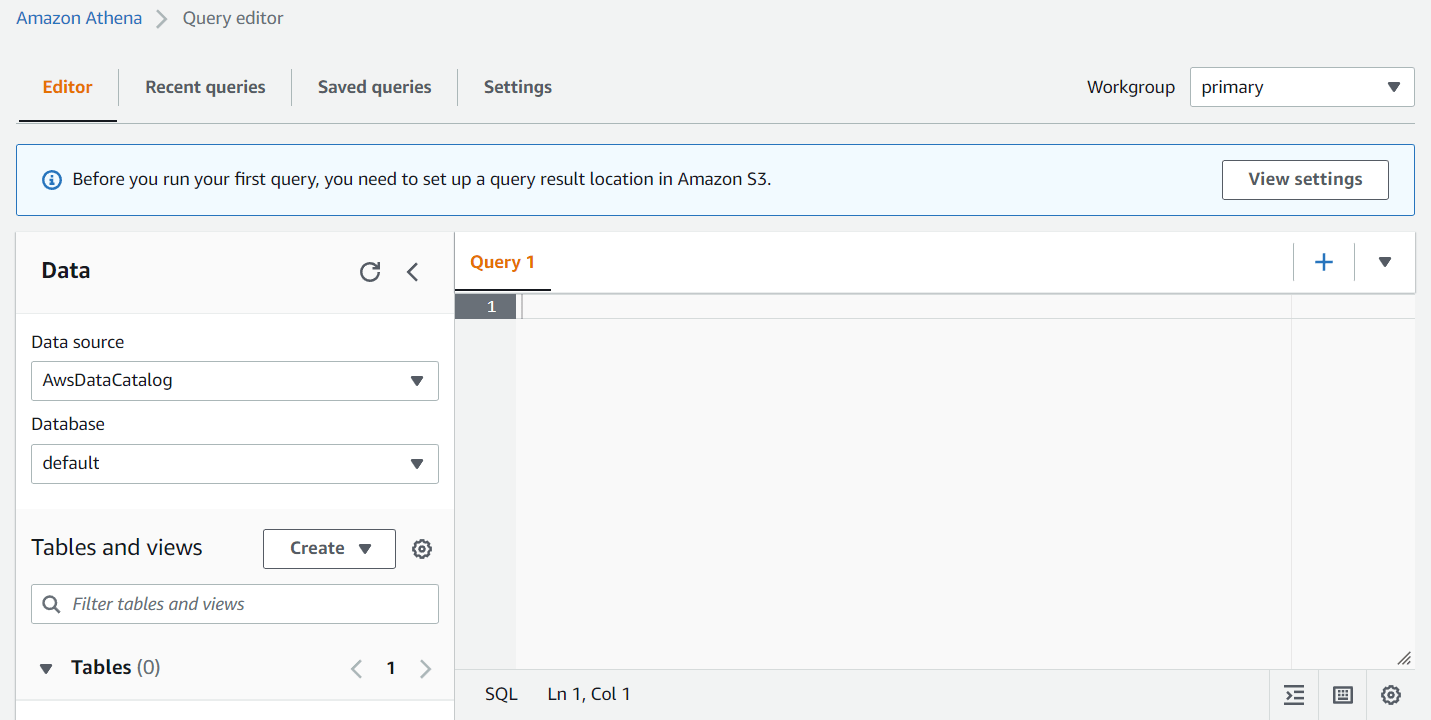
Task: Go to next Tables page with arrow
Action: (425, 668)
